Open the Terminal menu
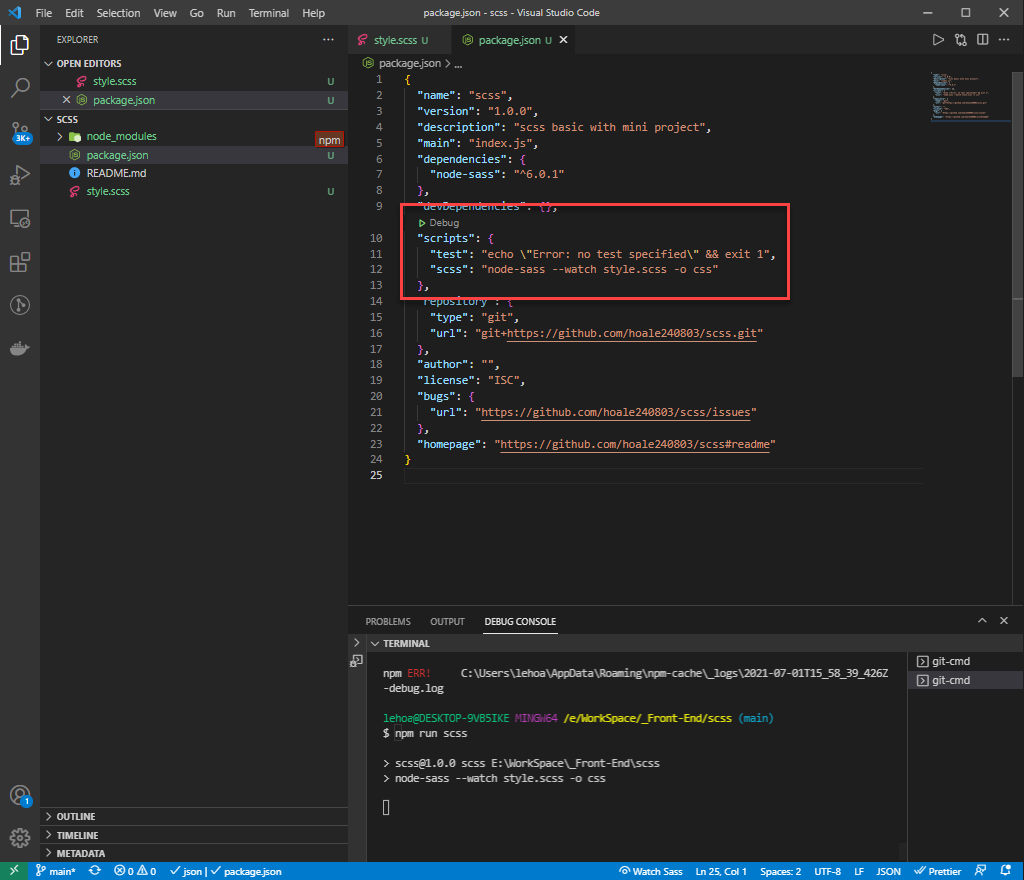The height and width of the screenshot is (880, 1024). coord(268,13)
